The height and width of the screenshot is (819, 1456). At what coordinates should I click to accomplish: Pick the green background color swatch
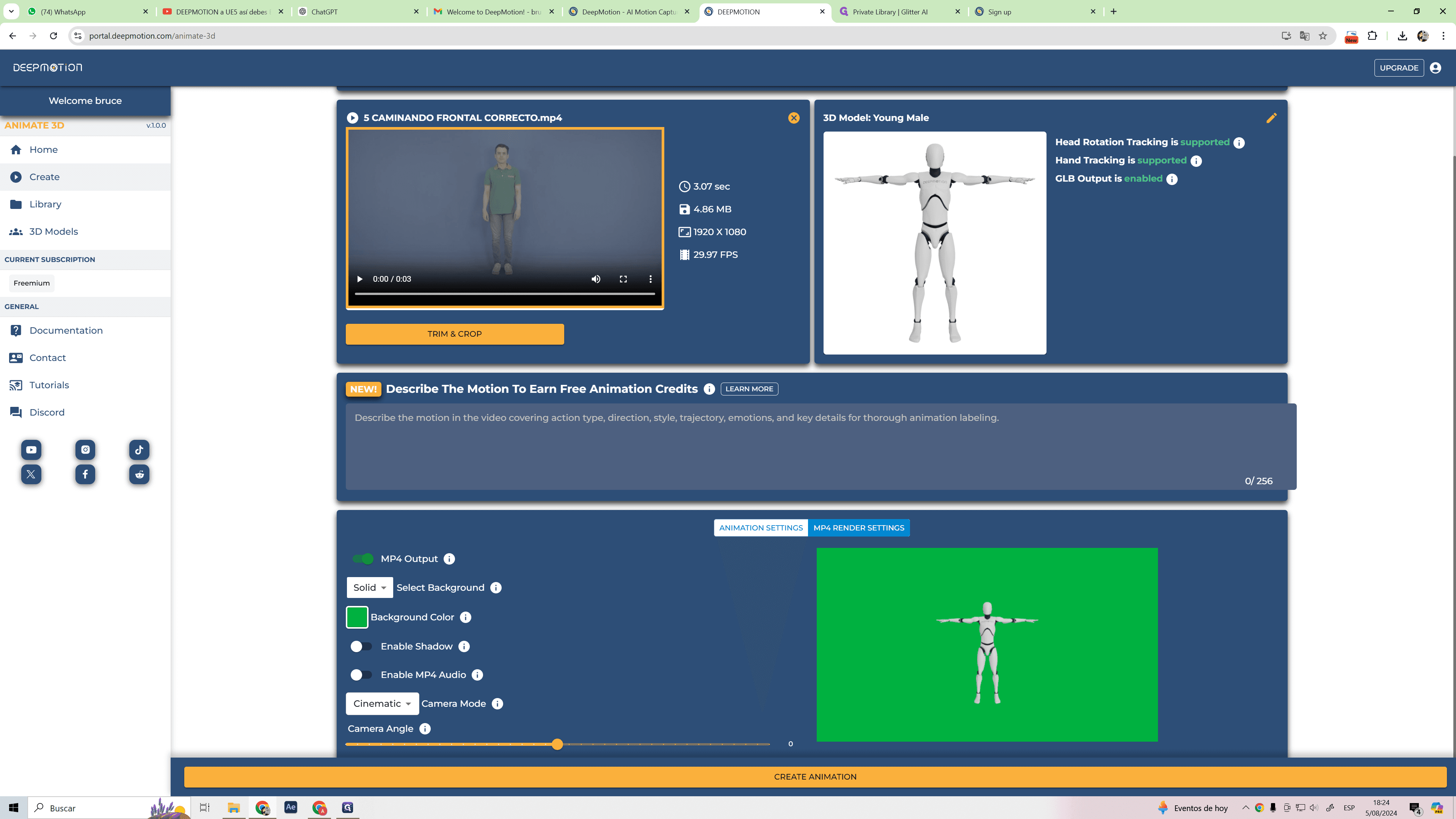pos(357,617)
